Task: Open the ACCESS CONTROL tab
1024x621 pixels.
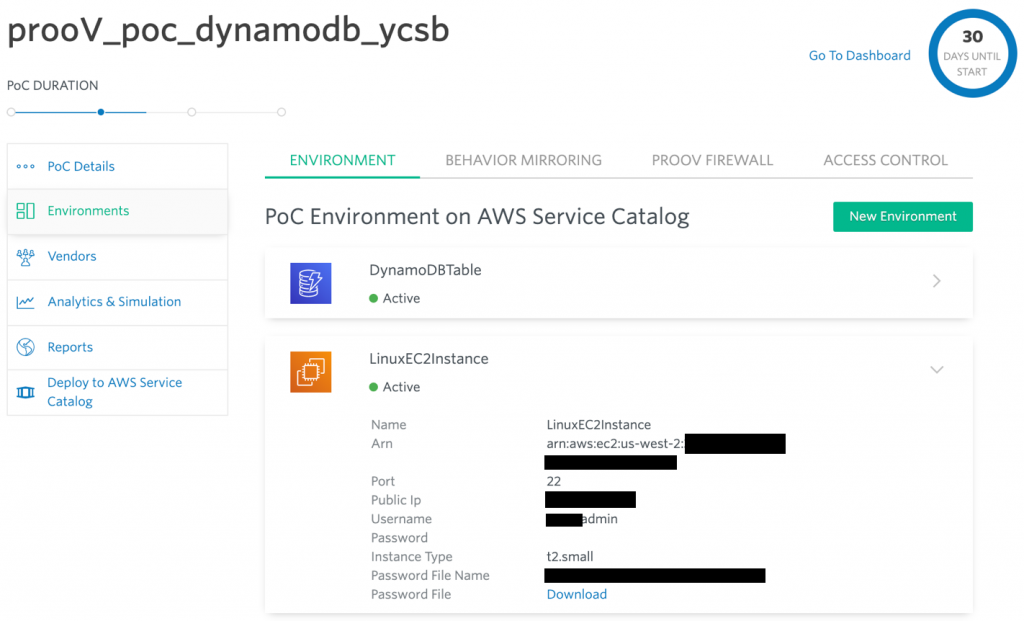Action: click(886, 160)
